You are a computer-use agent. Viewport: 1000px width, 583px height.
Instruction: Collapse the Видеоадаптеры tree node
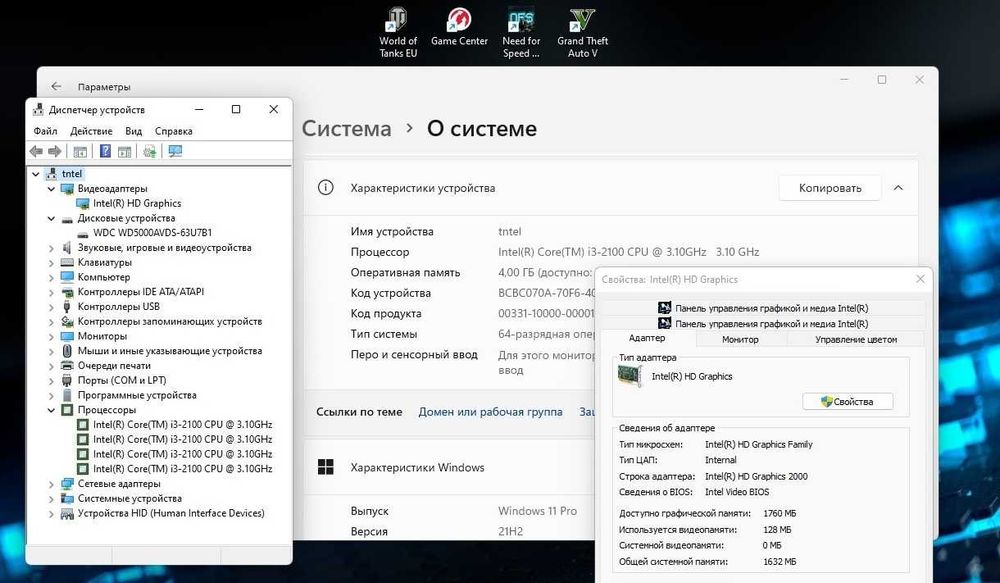tap(51, 189)
